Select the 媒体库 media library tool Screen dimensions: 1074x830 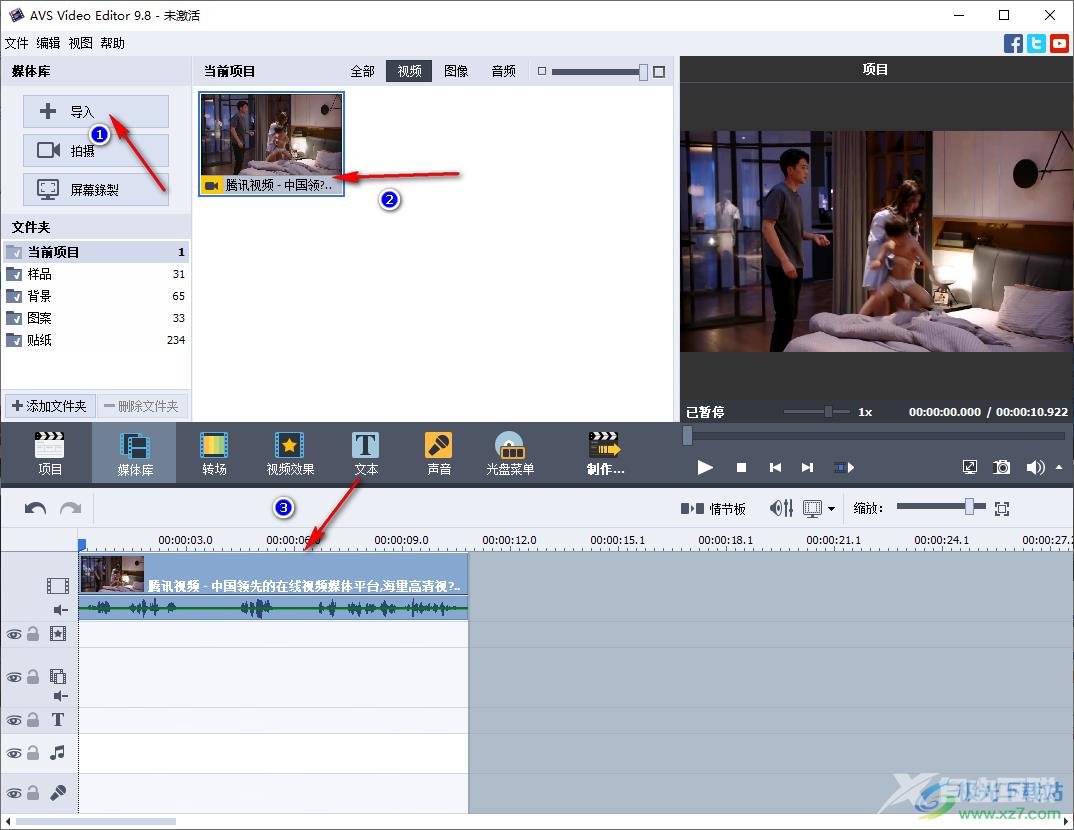[x=134, y=453]
